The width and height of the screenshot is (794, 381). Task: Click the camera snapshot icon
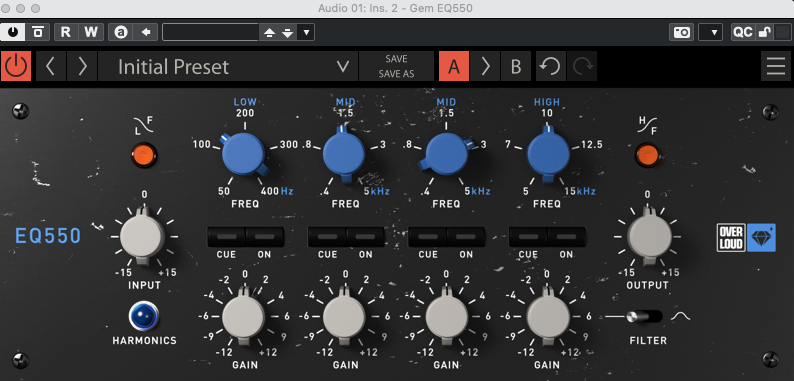click(682, 32)
